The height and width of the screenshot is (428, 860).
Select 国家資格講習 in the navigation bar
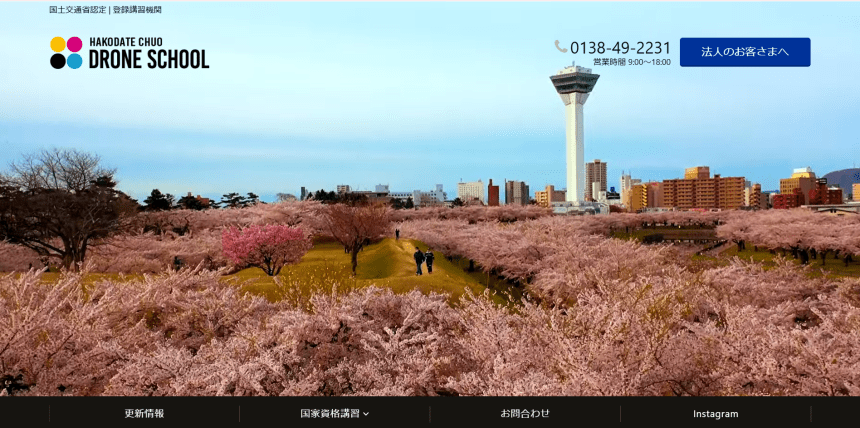click(329, 413)
